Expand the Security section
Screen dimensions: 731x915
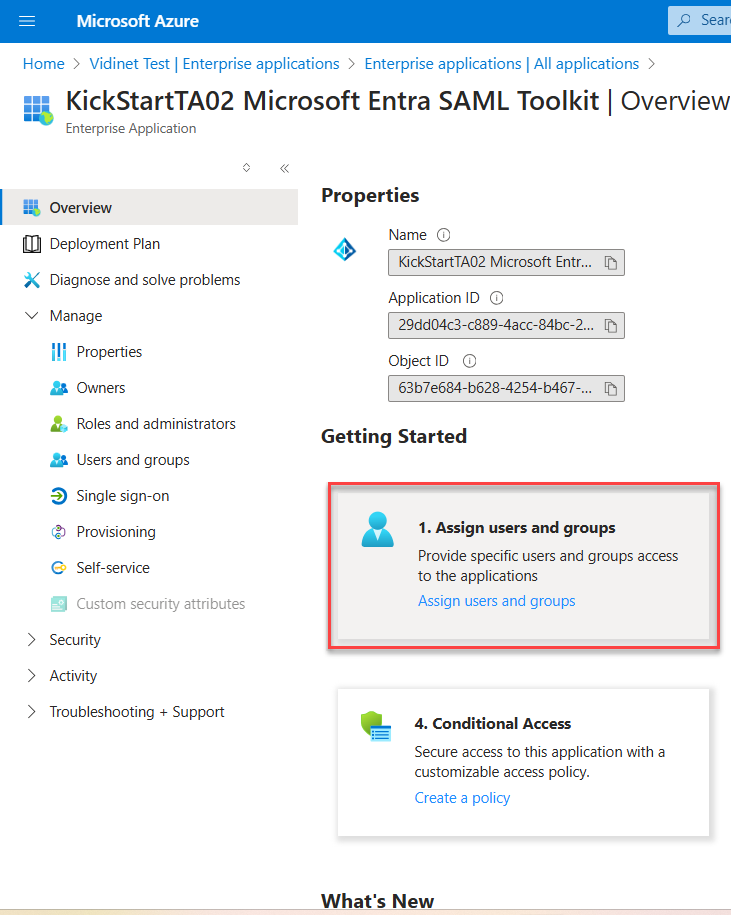click(x=31, y=640)
